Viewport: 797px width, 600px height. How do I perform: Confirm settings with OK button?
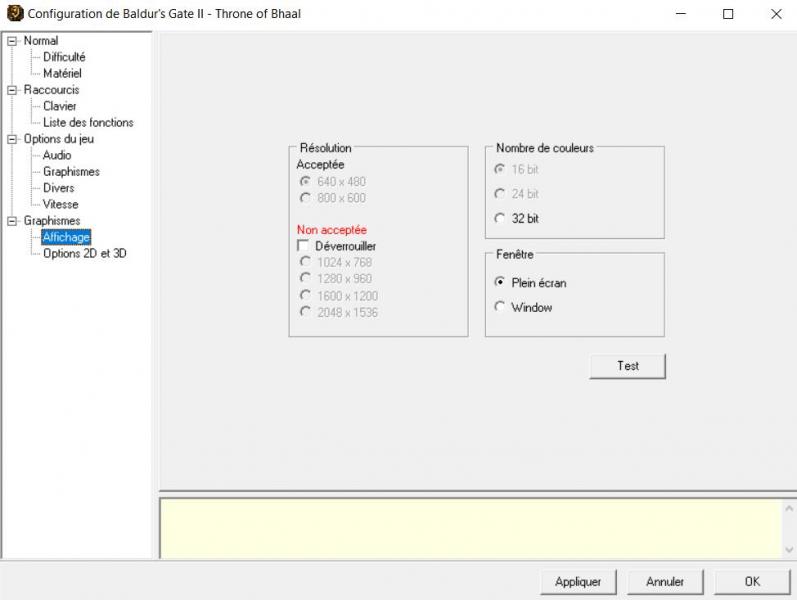(x=752, y=582)
